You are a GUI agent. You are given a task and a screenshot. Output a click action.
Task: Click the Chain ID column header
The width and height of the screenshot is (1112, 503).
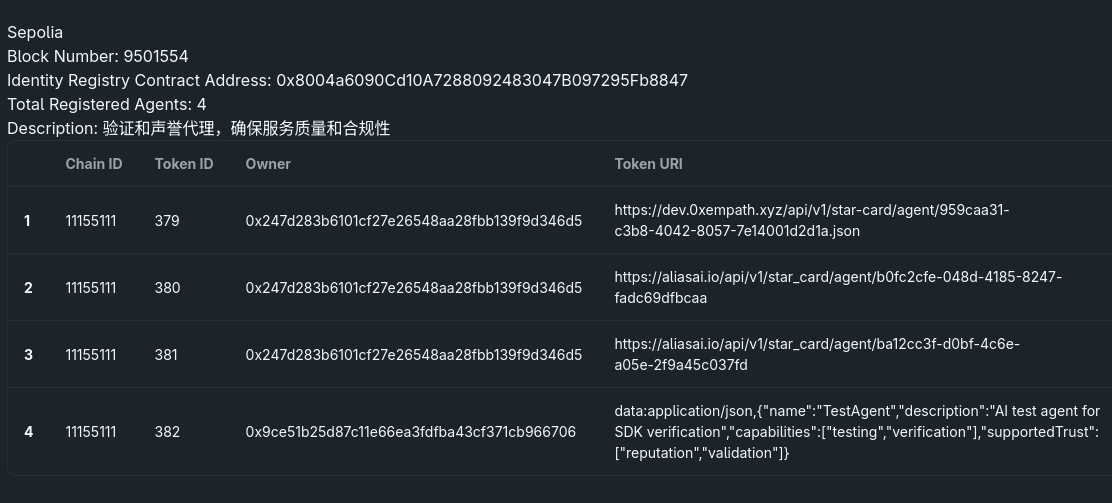94,164
